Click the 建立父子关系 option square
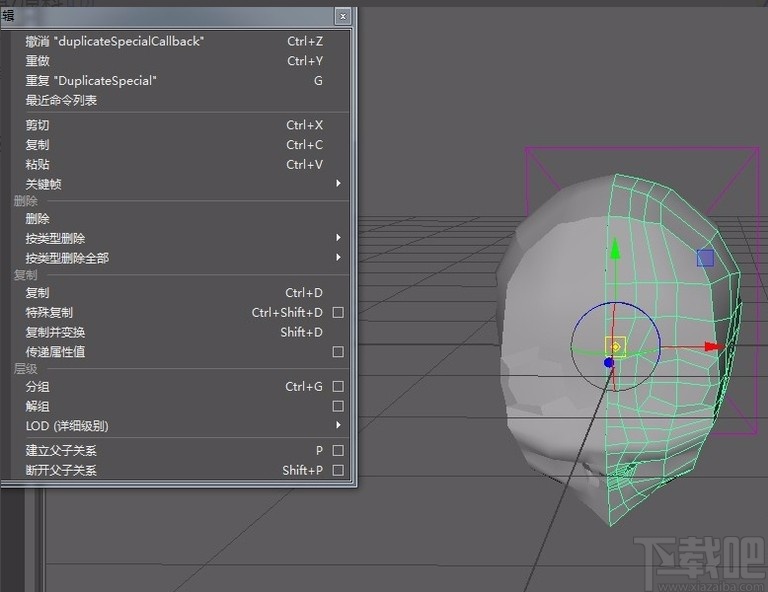Screen dimensions: 768x592 (x=338, y=451)
